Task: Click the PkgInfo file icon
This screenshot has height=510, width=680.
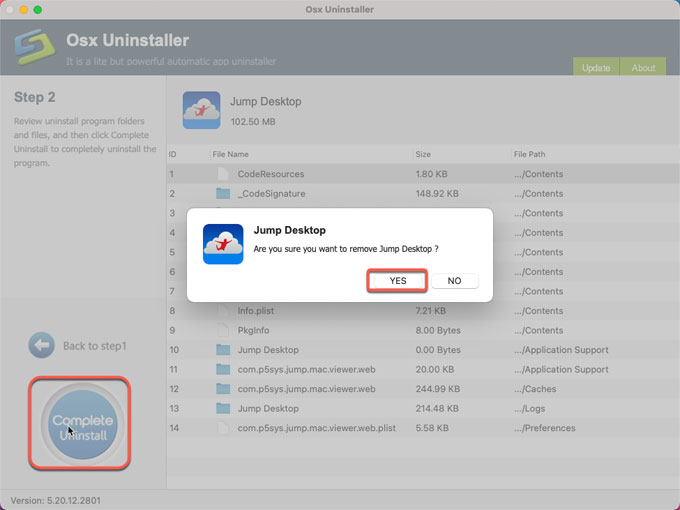Action: [x=223, y=331]
